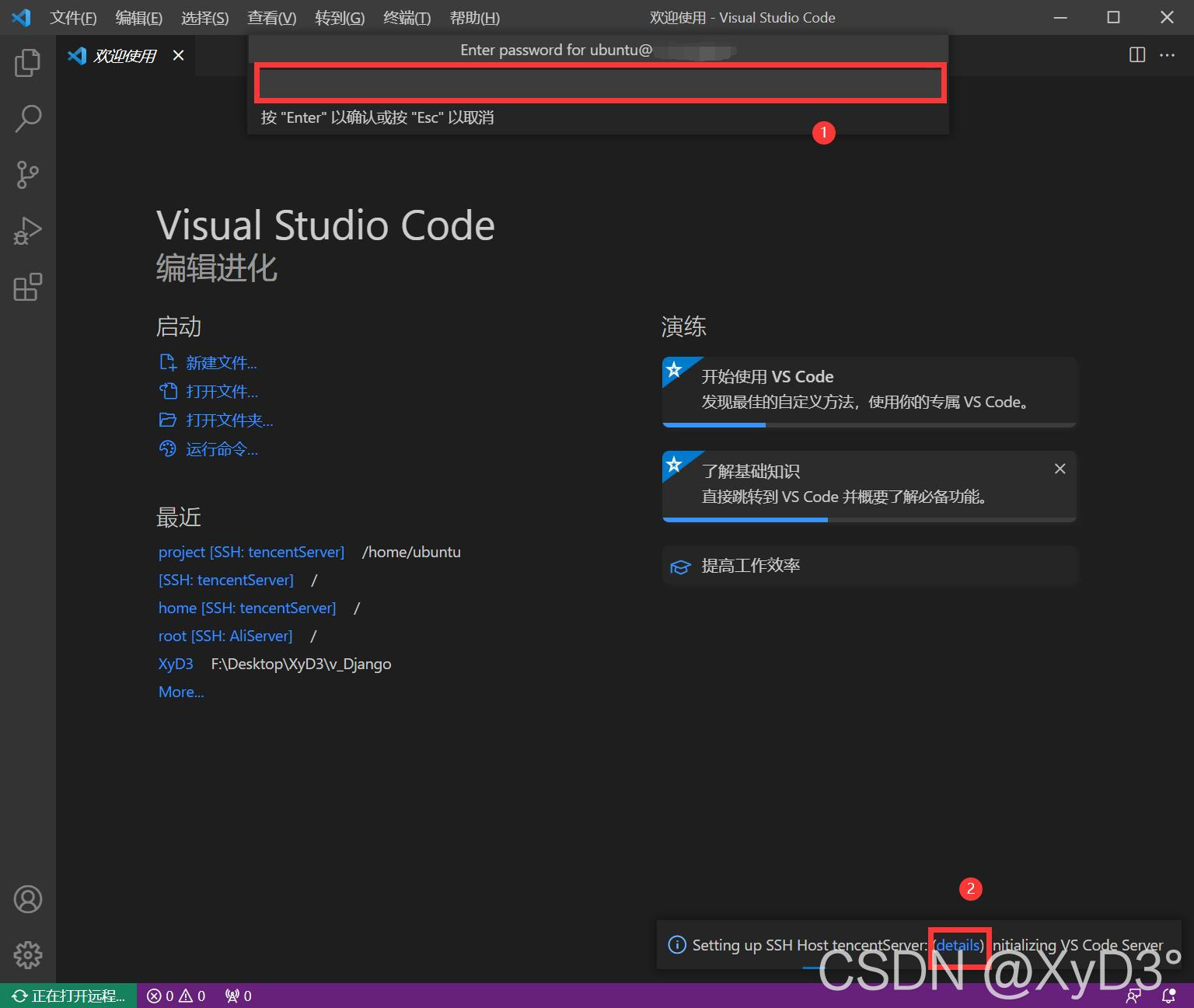This screenshot has height=1008, width=1194.
Task: Click the info icon in SSH notification
Action: tap(677, 945)
